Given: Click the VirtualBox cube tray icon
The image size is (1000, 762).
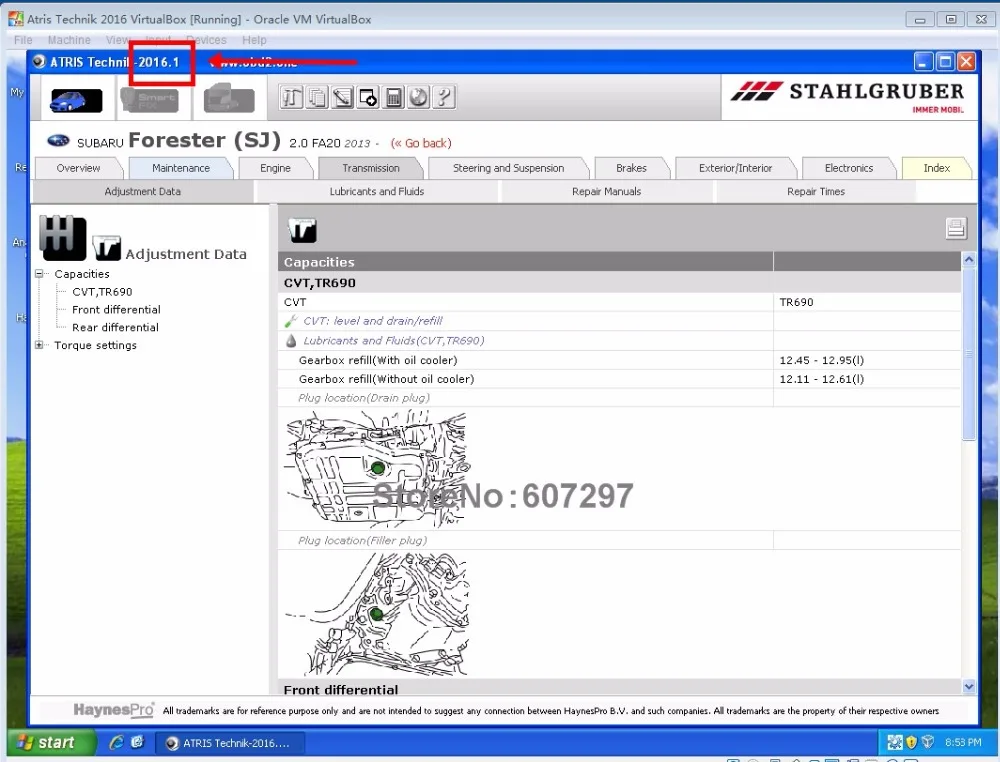Looking at the screenshot, I should click(927, 742).
